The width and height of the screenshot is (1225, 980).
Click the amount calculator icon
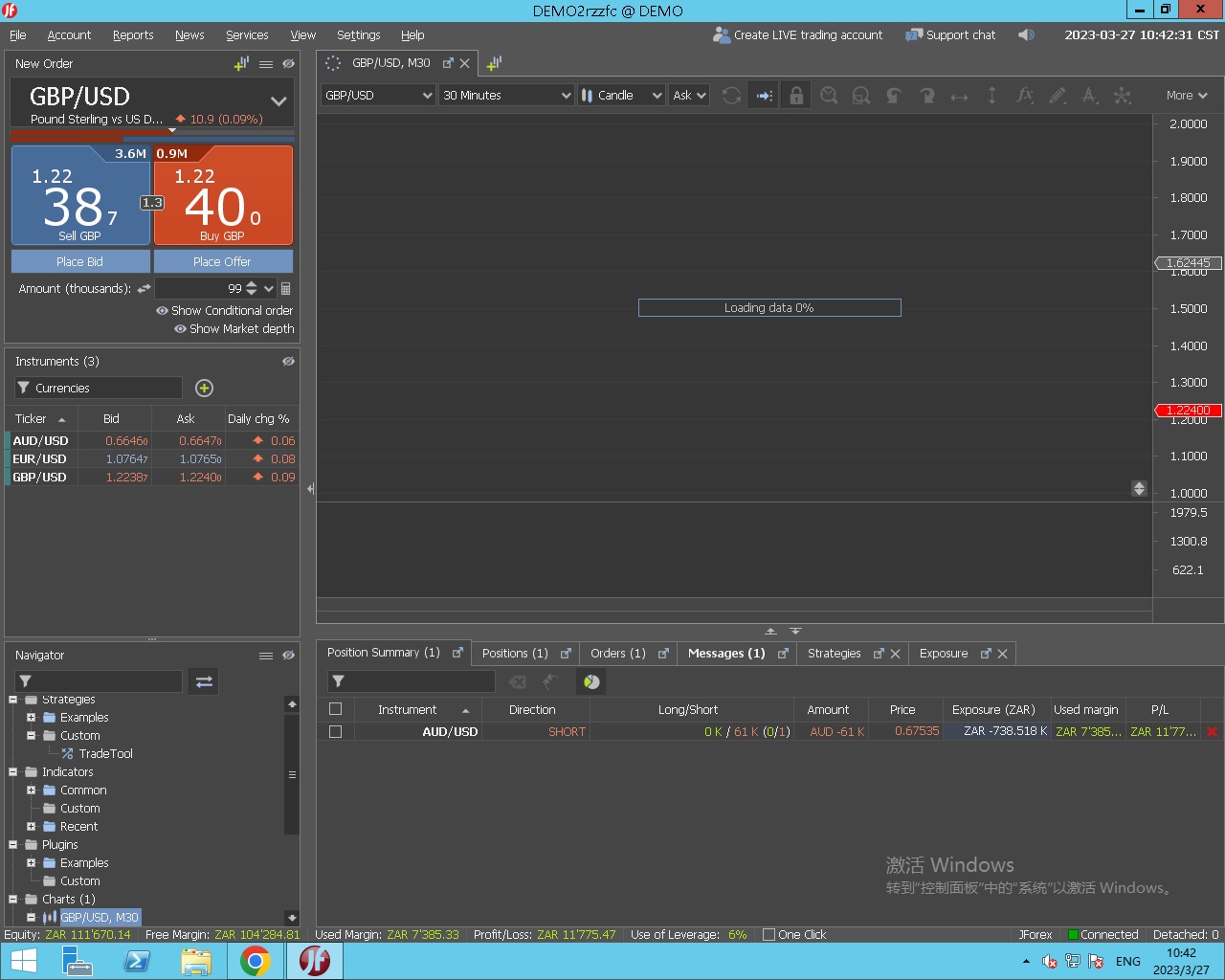pyautogui.click(x=285, y=288)
